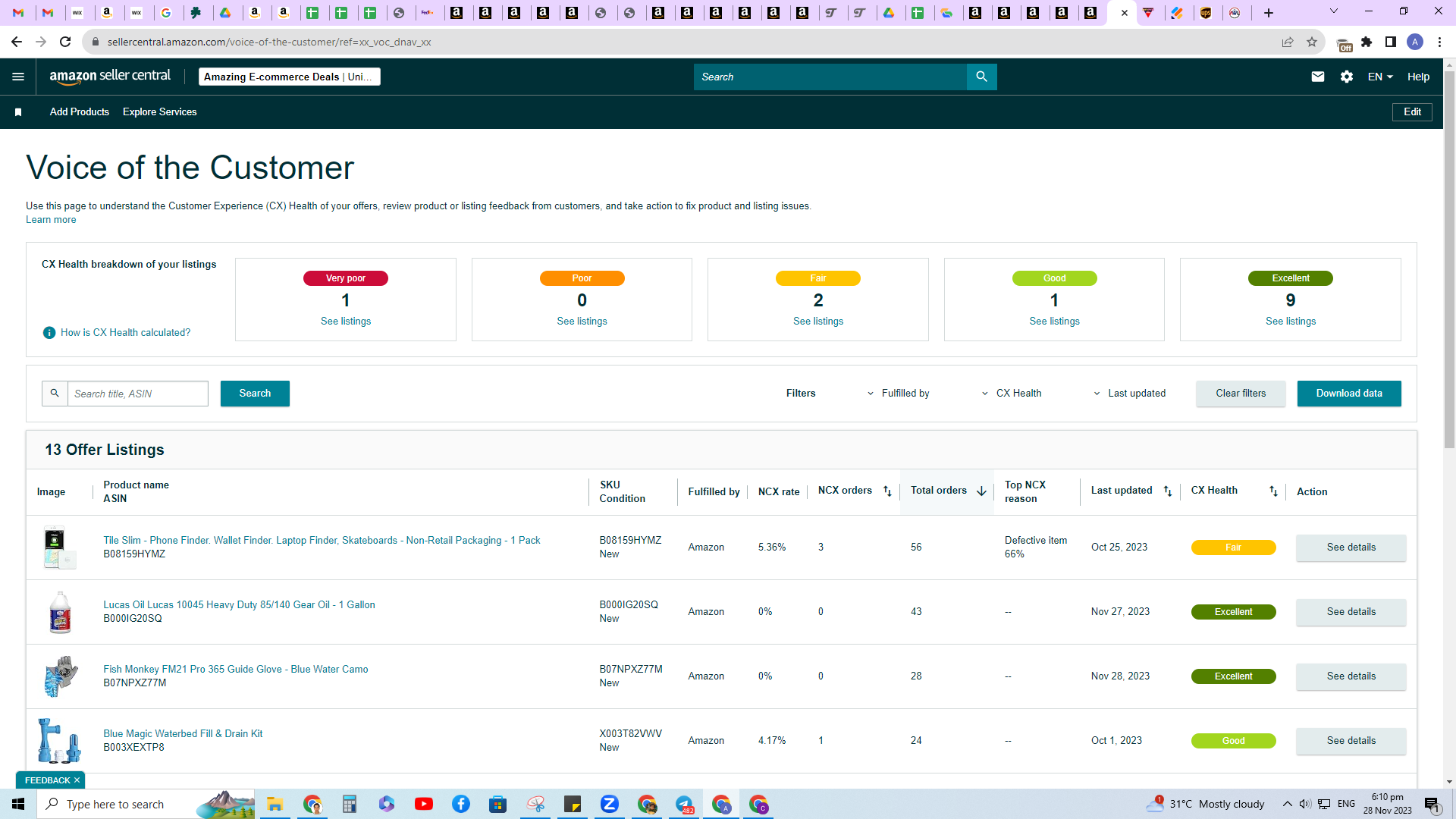The image size is (1456, 819).
Task: Open the Windows Start menu
Action: point(18,804)
